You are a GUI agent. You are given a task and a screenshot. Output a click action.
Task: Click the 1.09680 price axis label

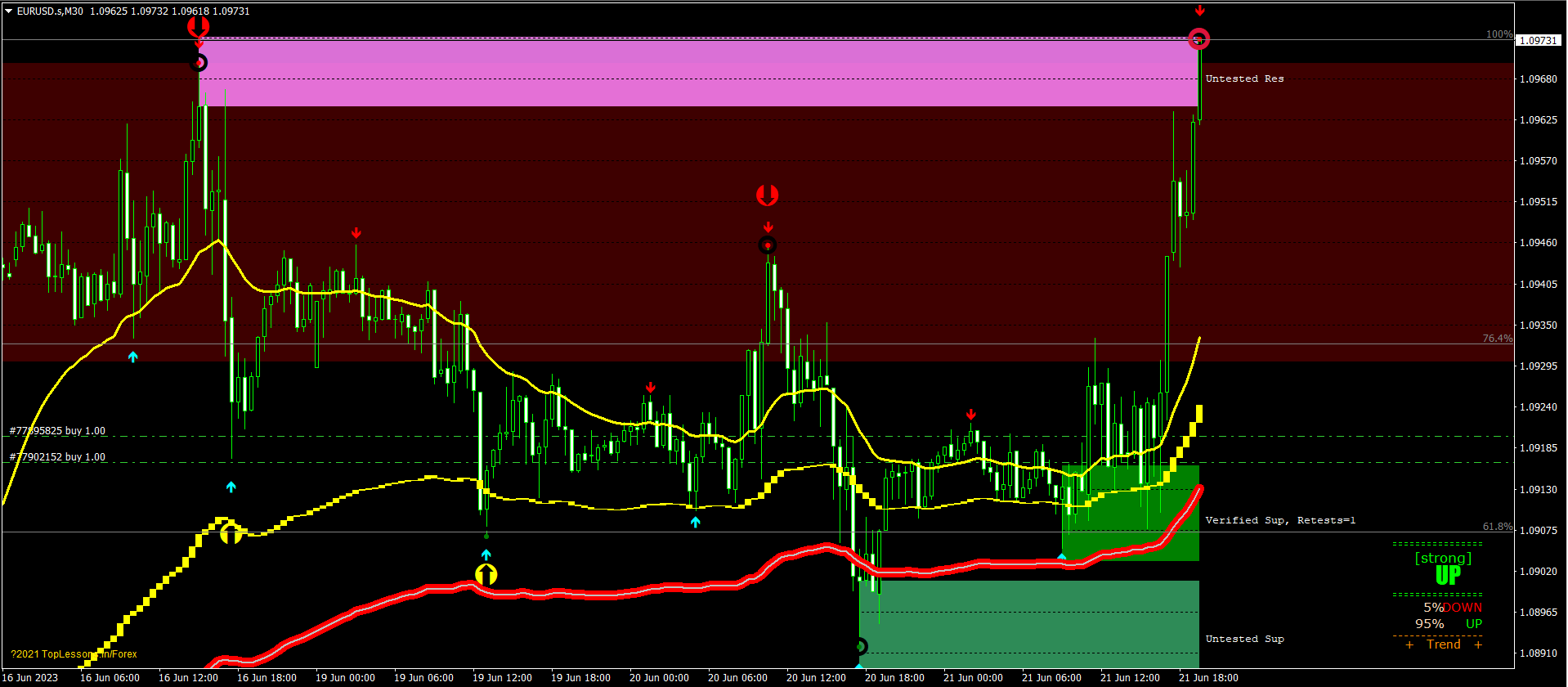pos(1539,79)
